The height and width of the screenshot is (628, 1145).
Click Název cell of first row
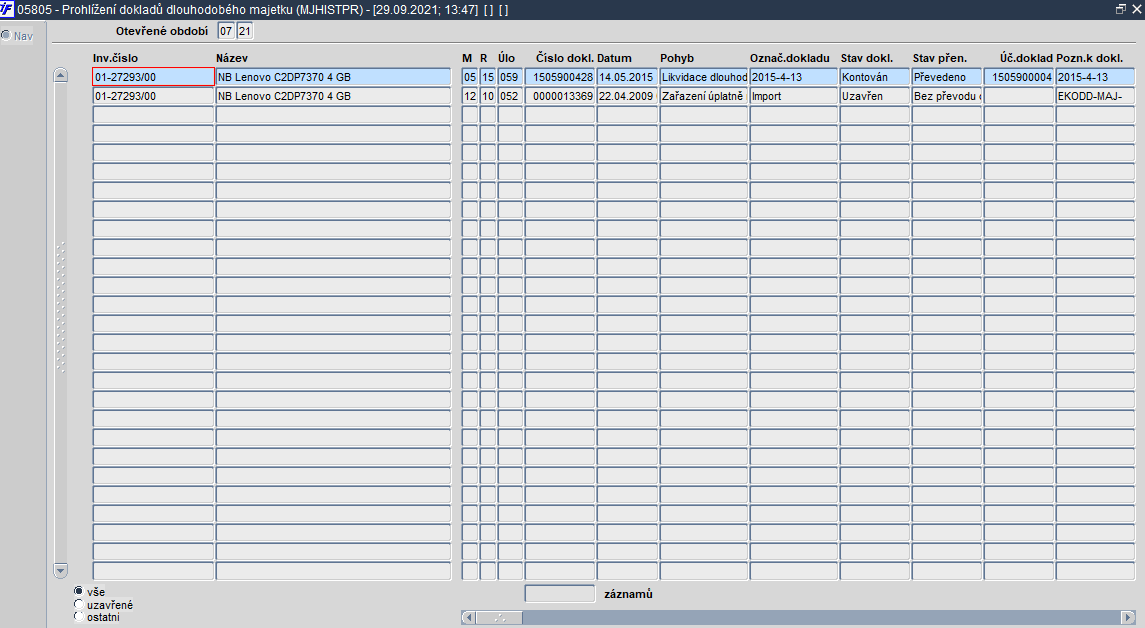pos(334,77)
